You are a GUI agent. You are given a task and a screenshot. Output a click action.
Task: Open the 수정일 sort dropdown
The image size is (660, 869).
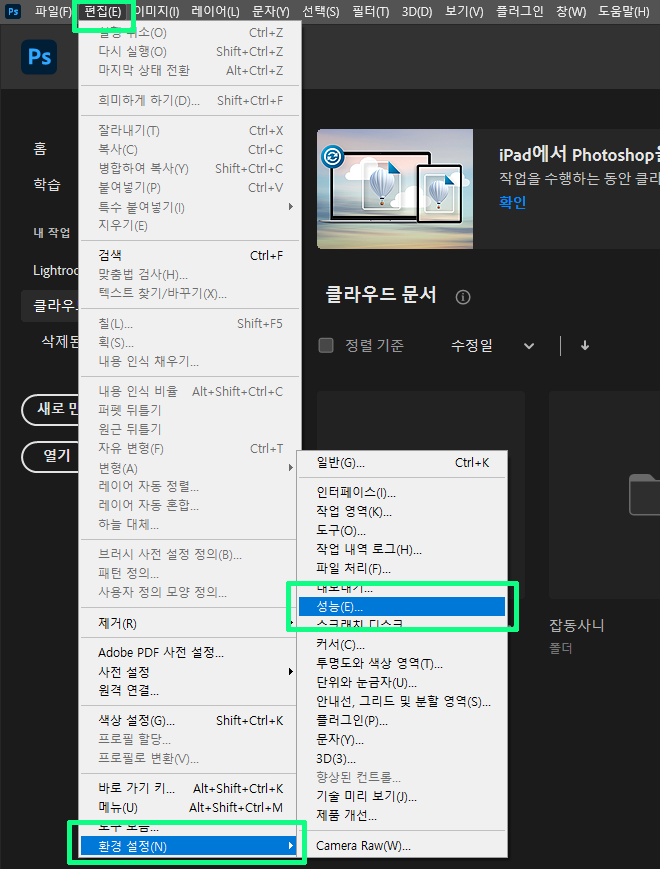pos(493,346)
